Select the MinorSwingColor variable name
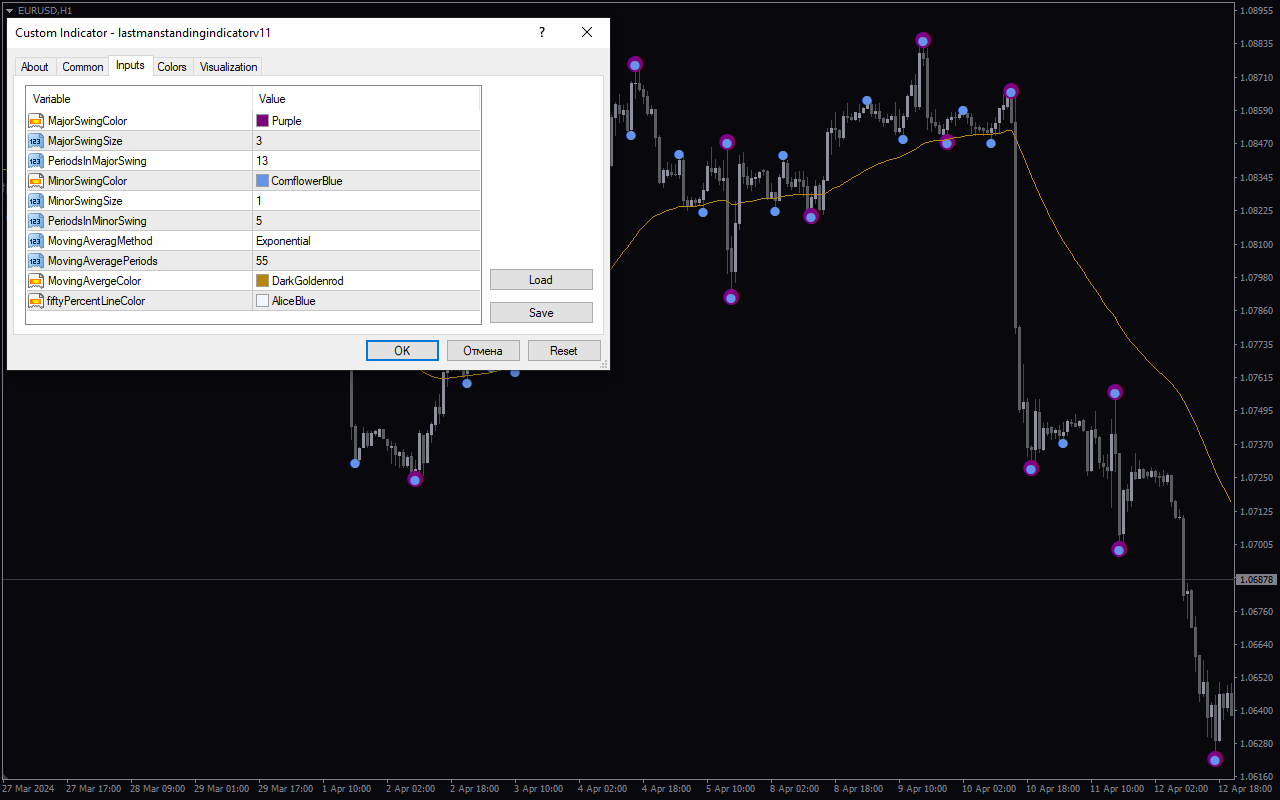Viewport: 1280px width, 800px height. pyautogui.click(x=87, y=181)
